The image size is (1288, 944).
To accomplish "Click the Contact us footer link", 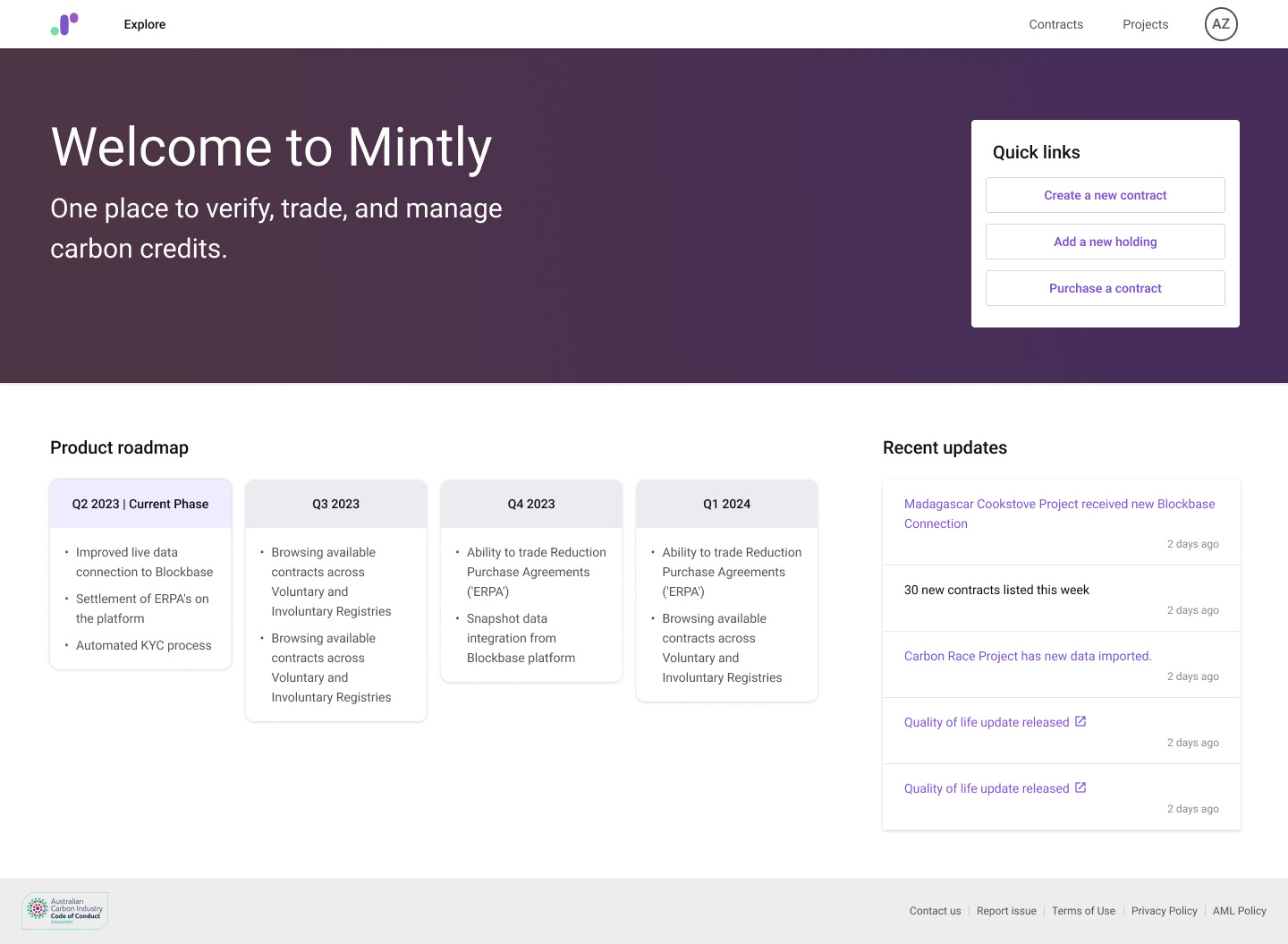I will click(x=935, y=911).
